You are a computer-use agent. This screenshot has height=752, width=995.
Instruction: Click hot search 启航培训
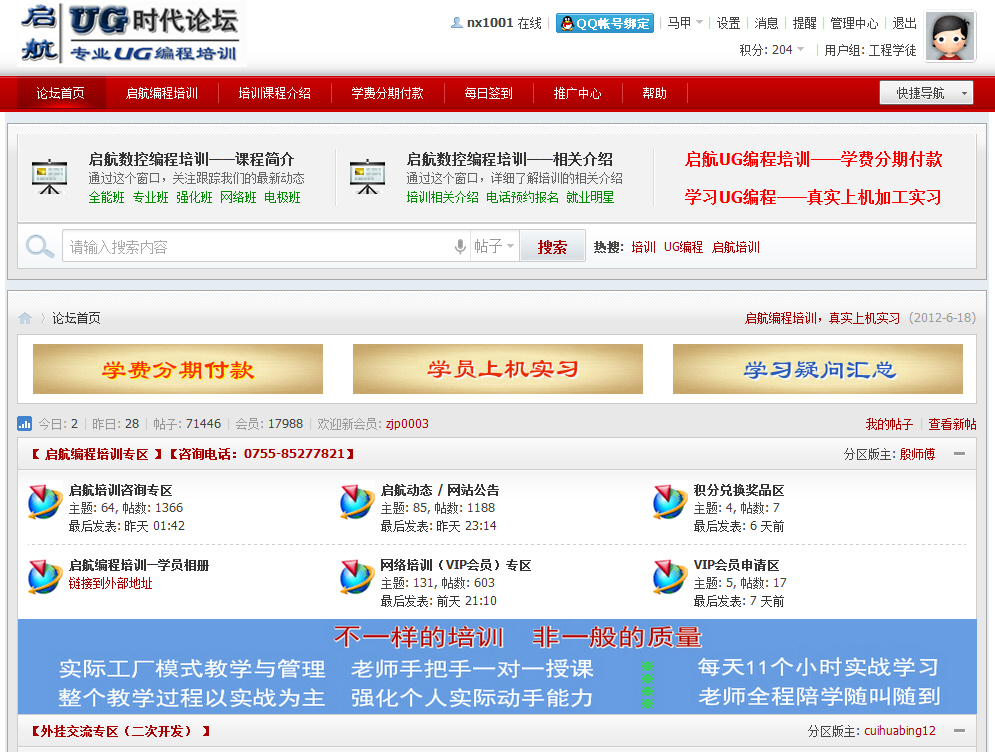tap(735, 247)
